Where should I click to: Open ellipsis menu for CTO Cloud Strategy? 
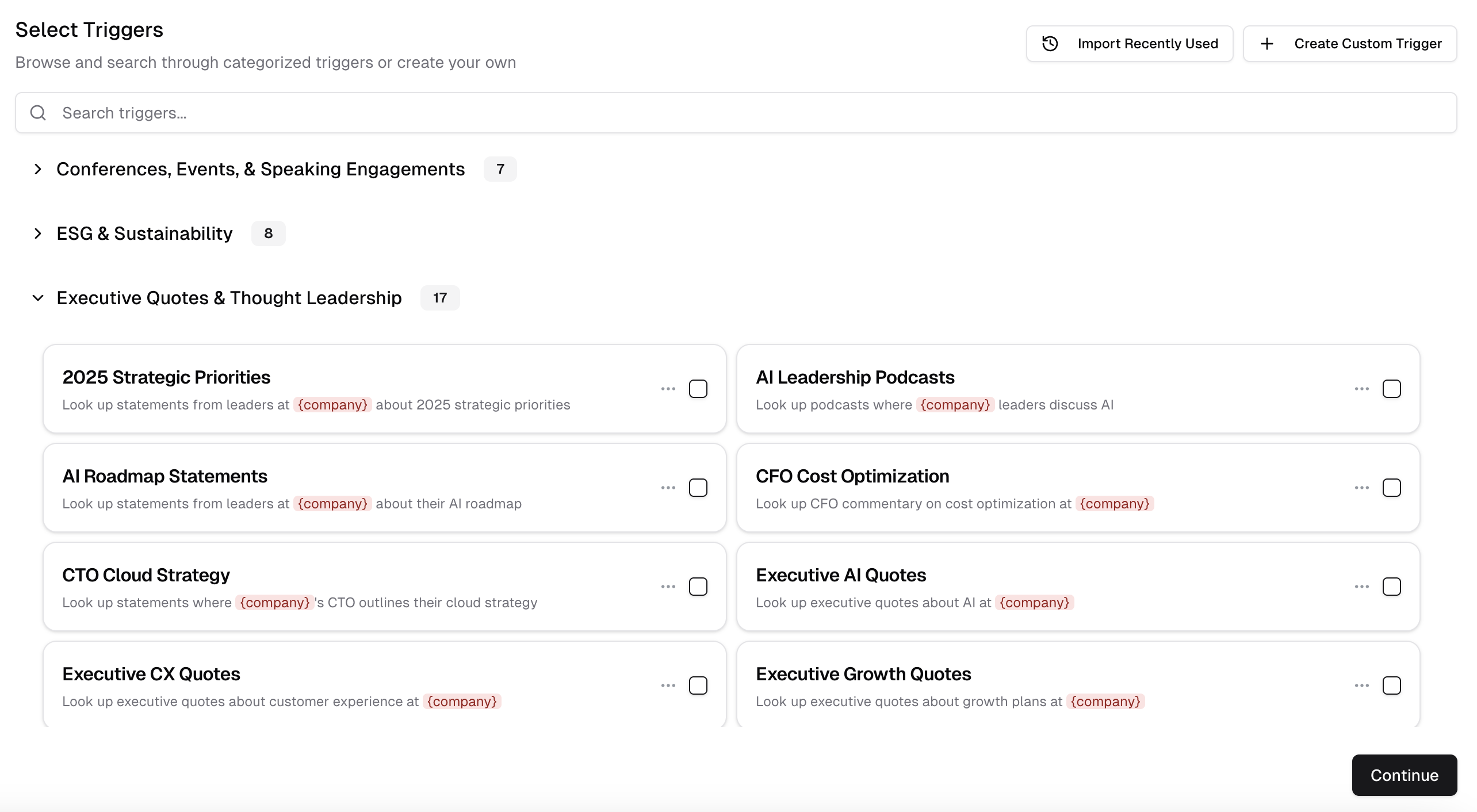(x=668, y=587)
